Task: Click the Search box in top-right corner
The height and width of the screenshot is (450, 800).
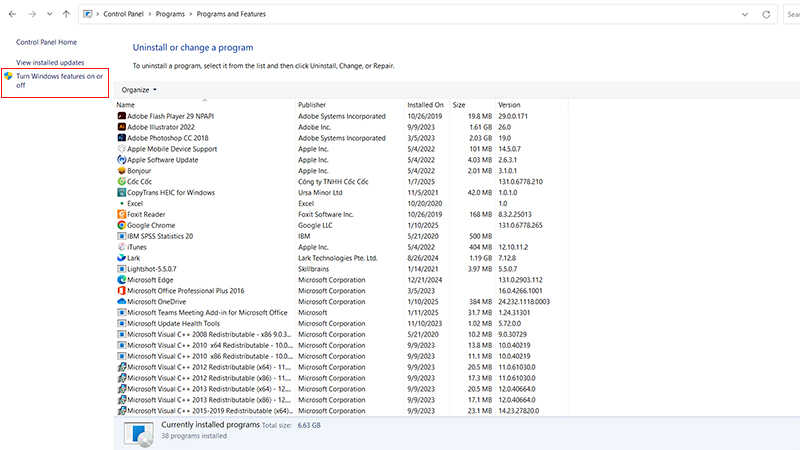Action: [792, 14]
